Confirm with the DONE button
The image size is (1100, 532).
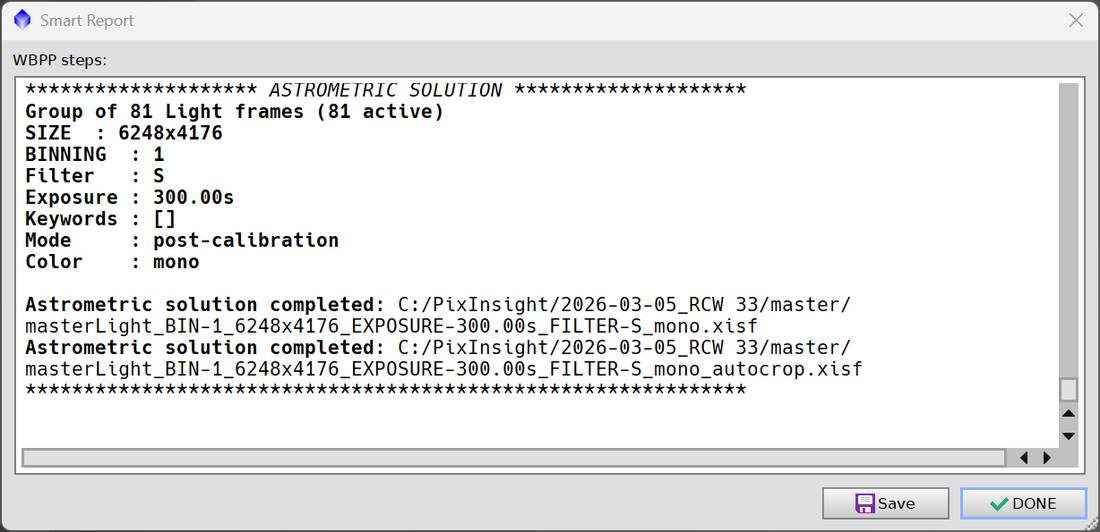click(x=1023, y=503)
